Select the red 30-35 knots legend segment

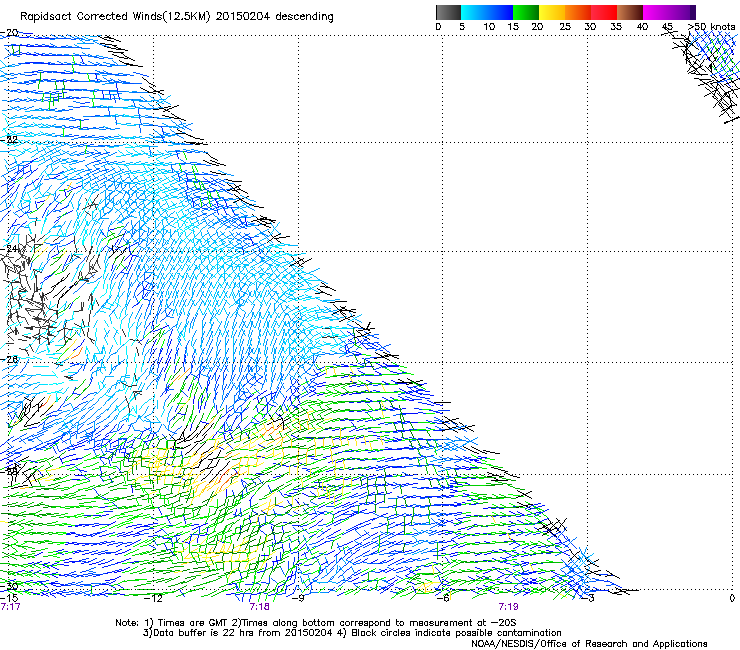click(604, 12)
